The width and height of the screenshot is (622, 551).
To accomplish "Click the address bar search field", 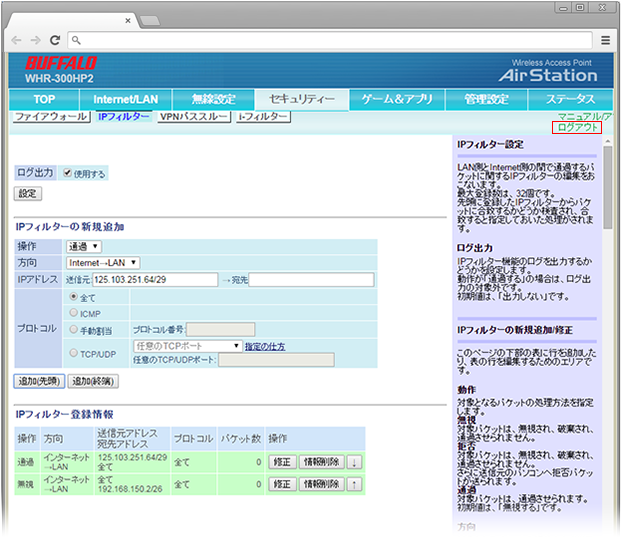I will point(330,40).
